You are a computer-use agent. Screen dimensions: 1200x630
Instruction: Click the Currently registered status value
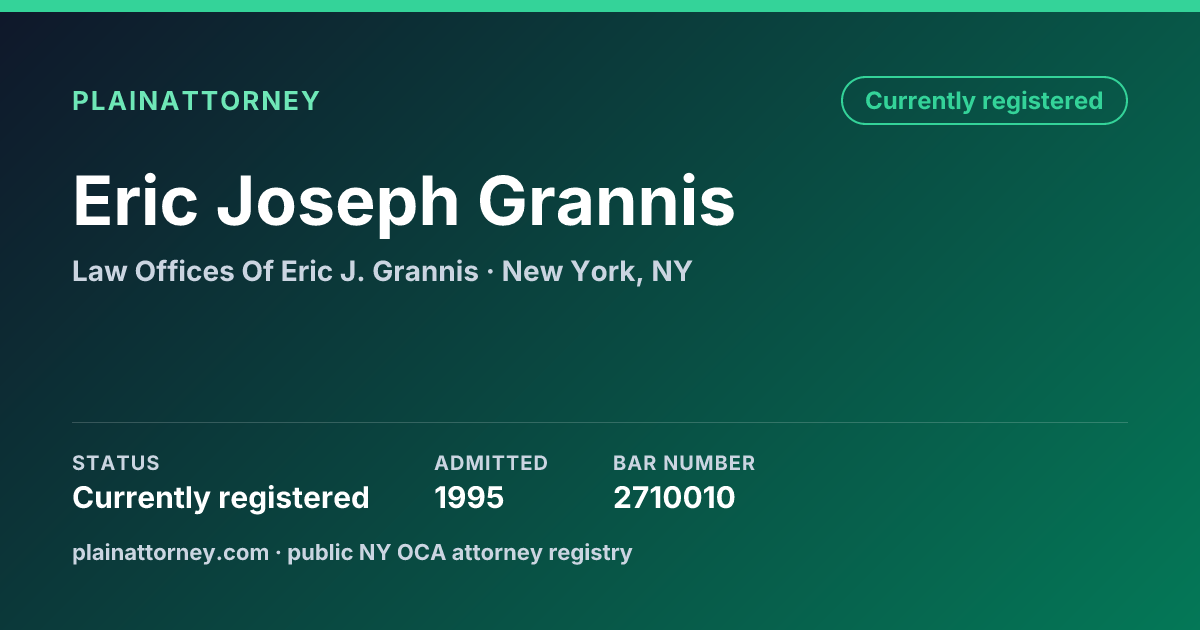click(221, 497)
